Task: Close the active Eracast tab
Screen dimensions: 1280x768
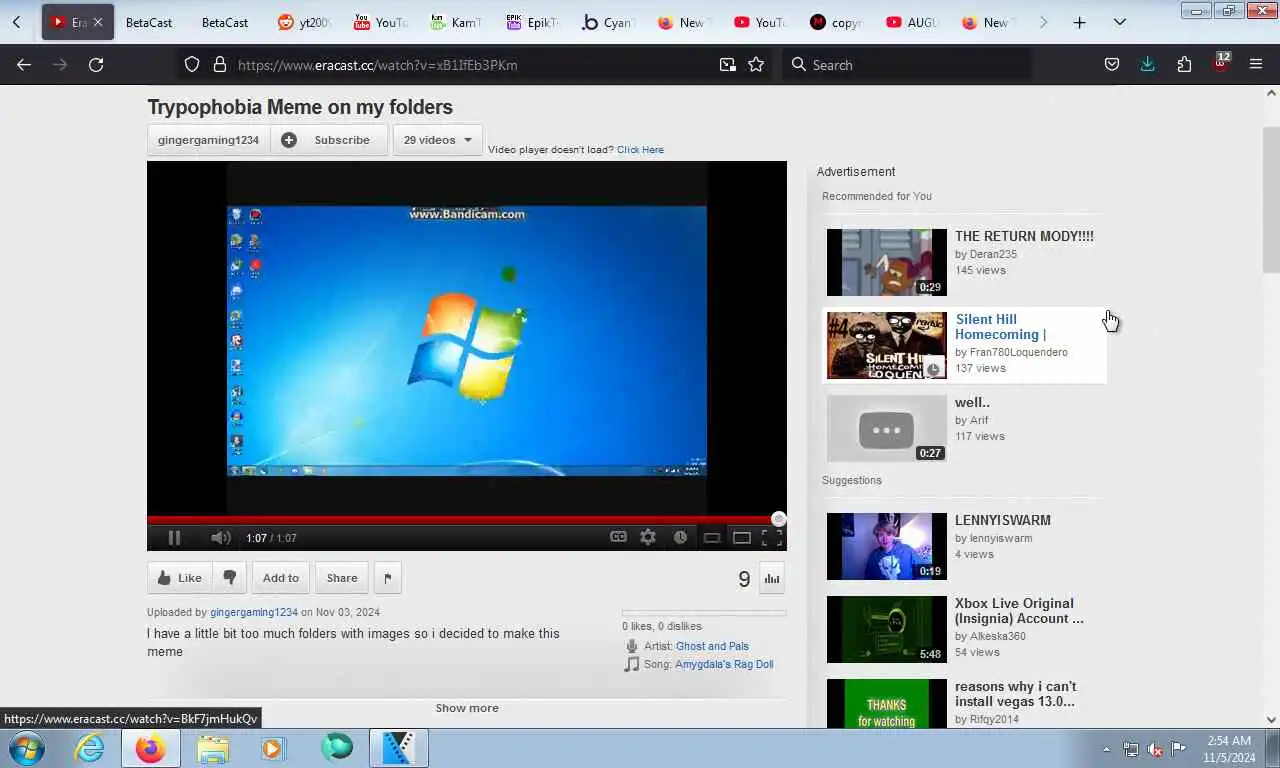Action: click(x=98, y=22)
